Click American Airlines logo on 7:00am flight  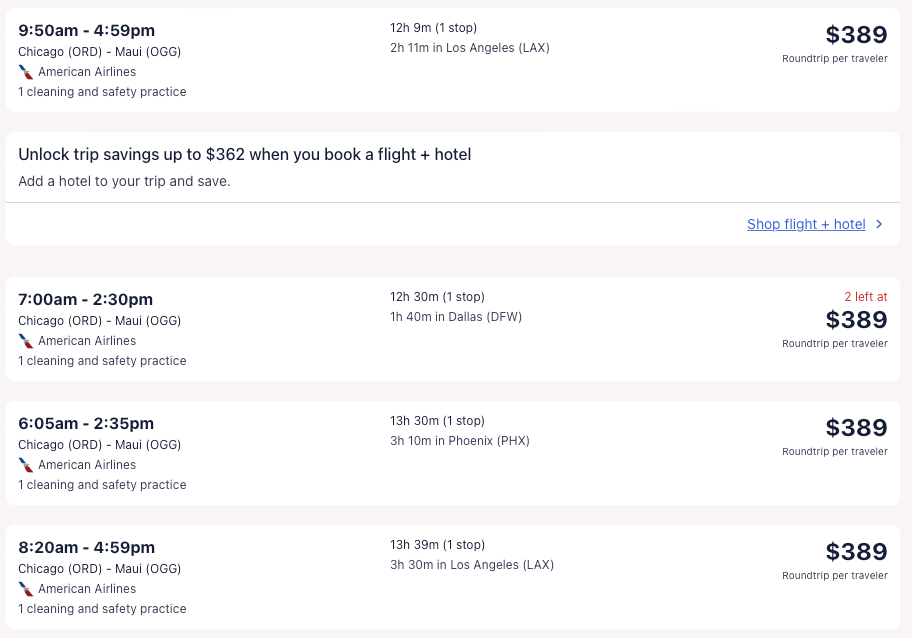(26, 341)
